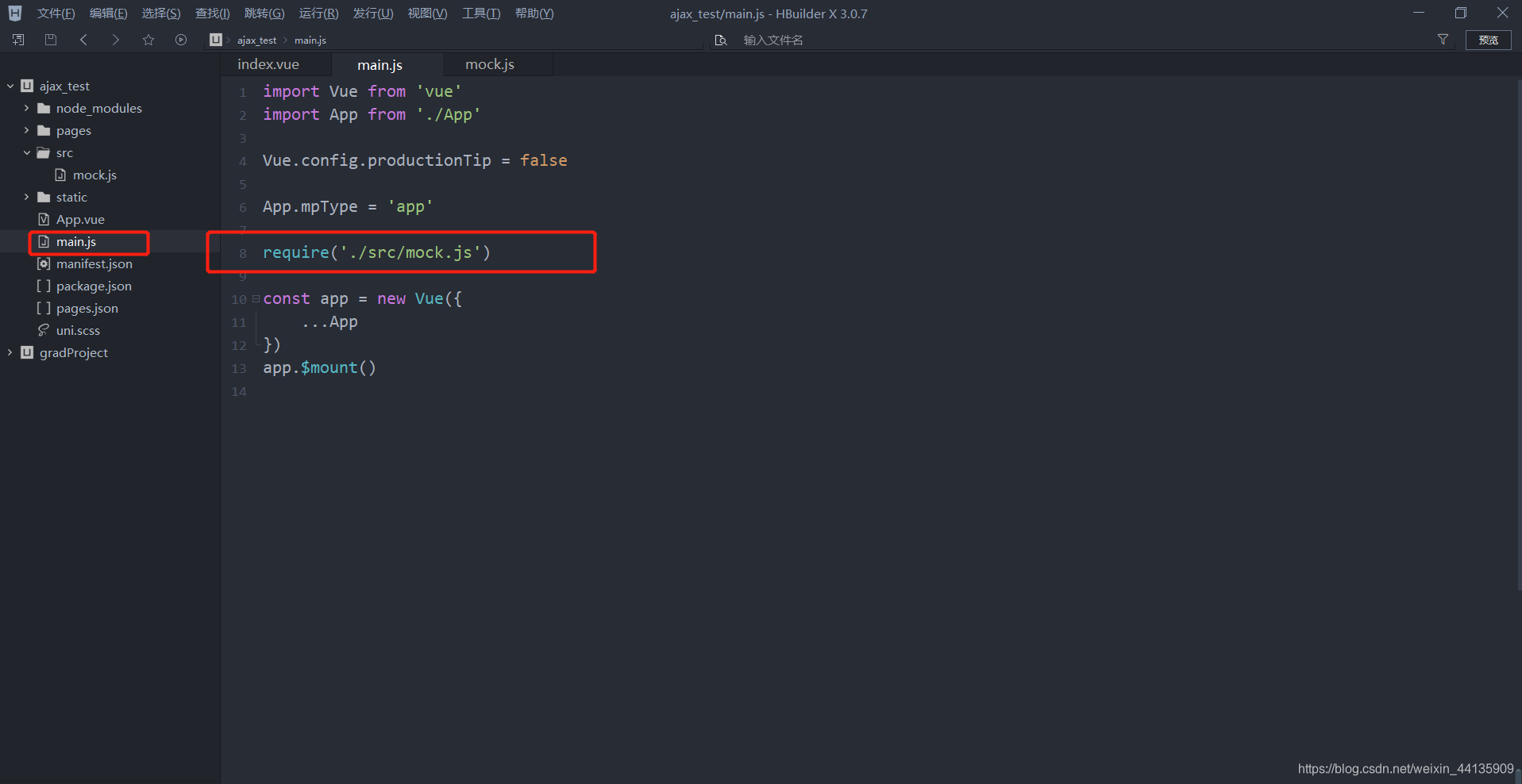This screenshot has width=1522, height=784.
Task: Open the 视图(V) menu
Action: (427, 13)
